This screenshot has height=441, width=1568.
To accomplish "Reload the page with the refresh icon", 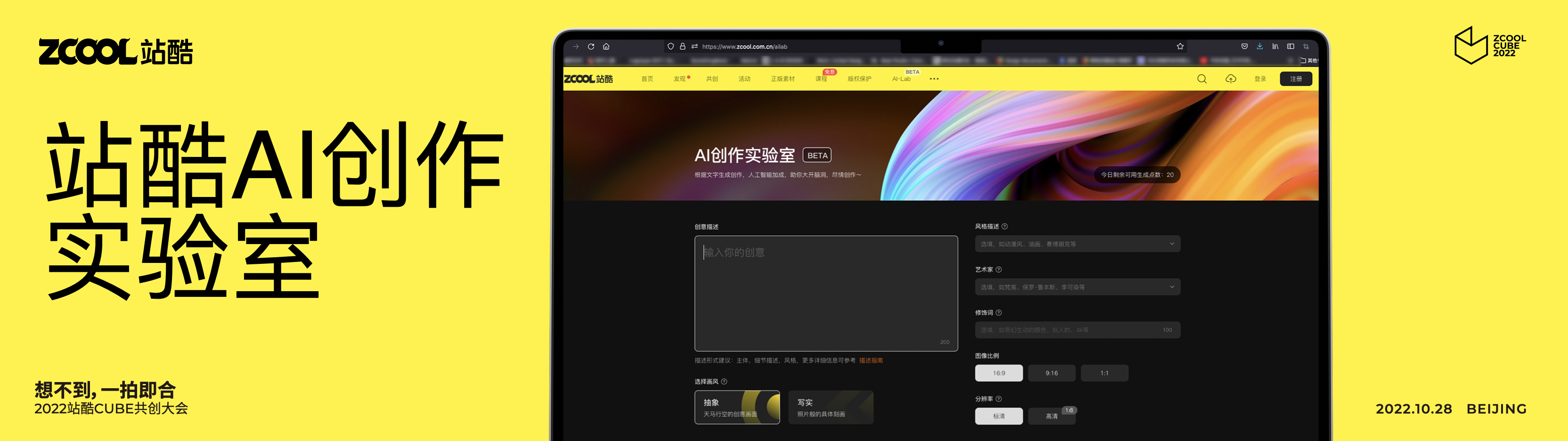I will (x=591, y=46).
